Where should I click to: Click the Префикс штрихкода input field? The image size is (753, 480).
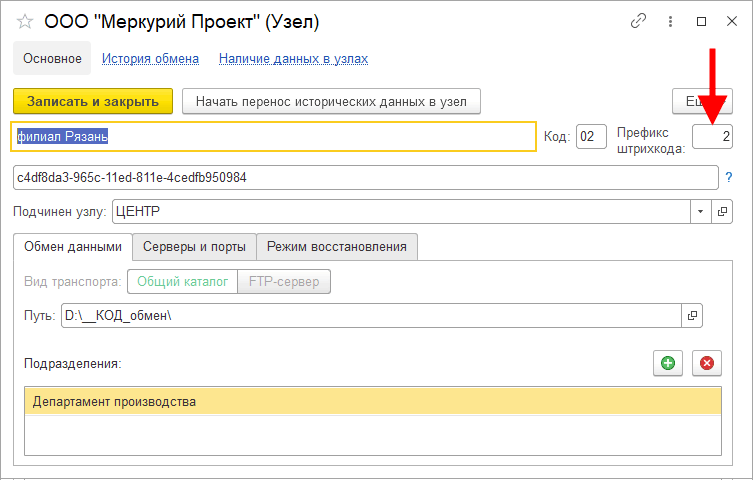[x=712, y=136]
